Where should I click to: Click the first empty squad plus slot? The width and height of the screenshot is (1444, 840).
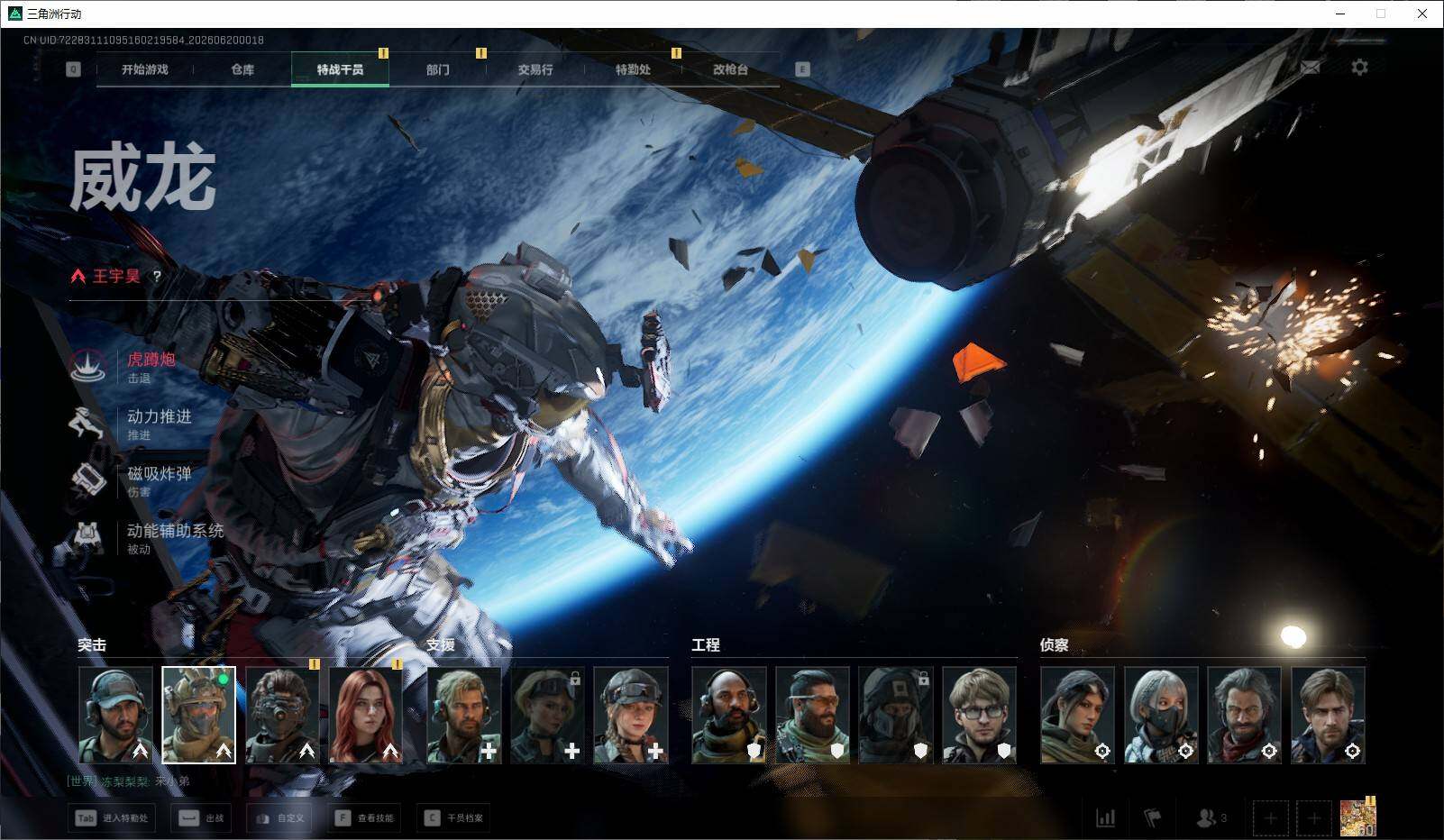[1271, 818]
